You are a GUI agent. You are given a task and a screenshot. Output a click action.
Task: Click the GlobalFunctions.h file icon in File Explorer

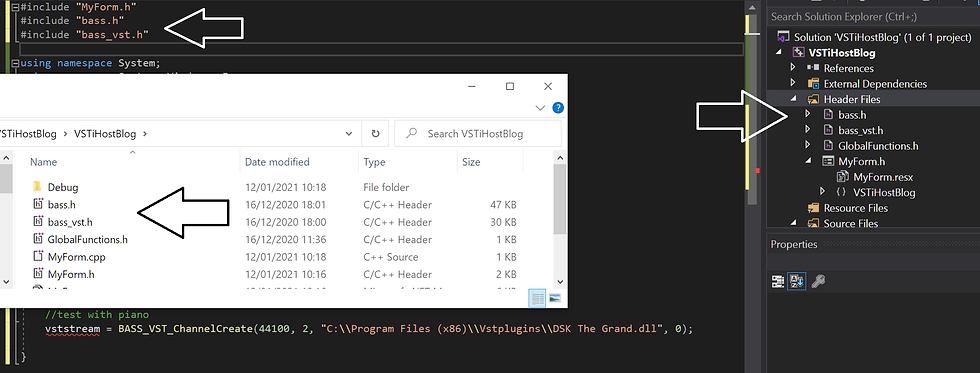coord(37,239)
